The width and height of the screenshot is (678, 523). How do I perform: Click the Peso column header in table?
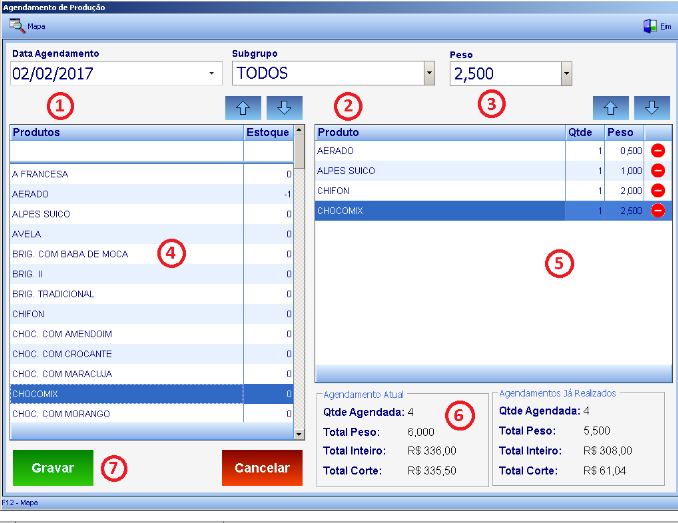(x=624, y=132)
